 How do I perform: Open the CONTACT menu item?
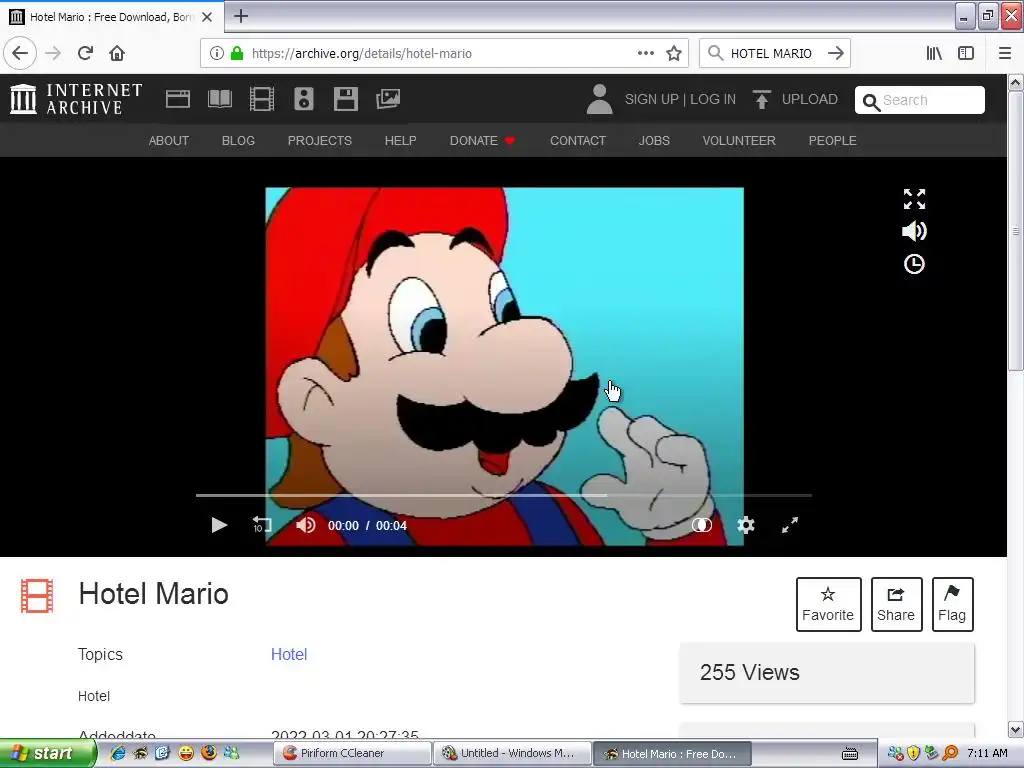(x=578, y=140)
